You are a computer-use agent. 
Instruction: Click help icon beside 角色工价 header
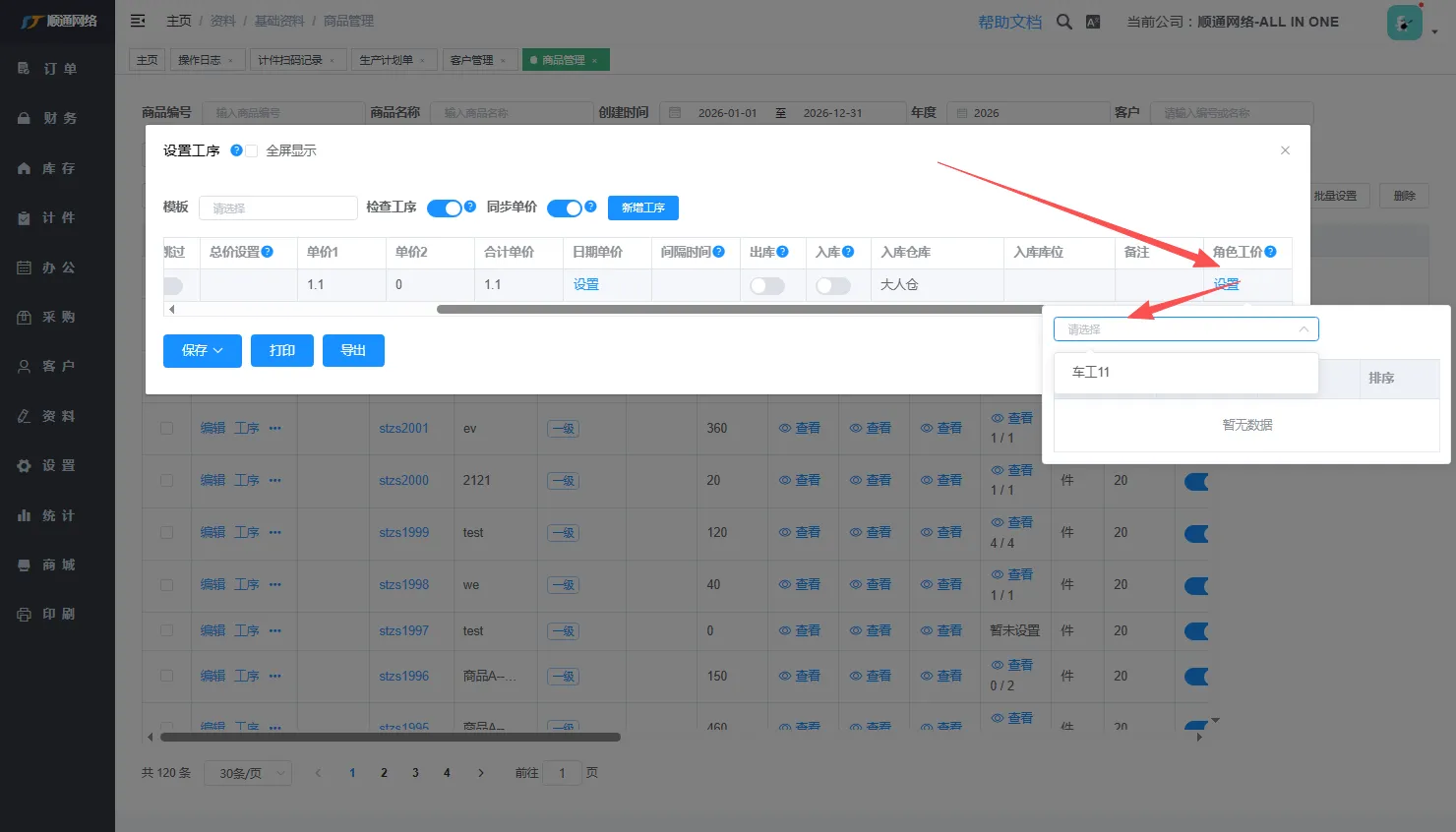[1270, 252]
